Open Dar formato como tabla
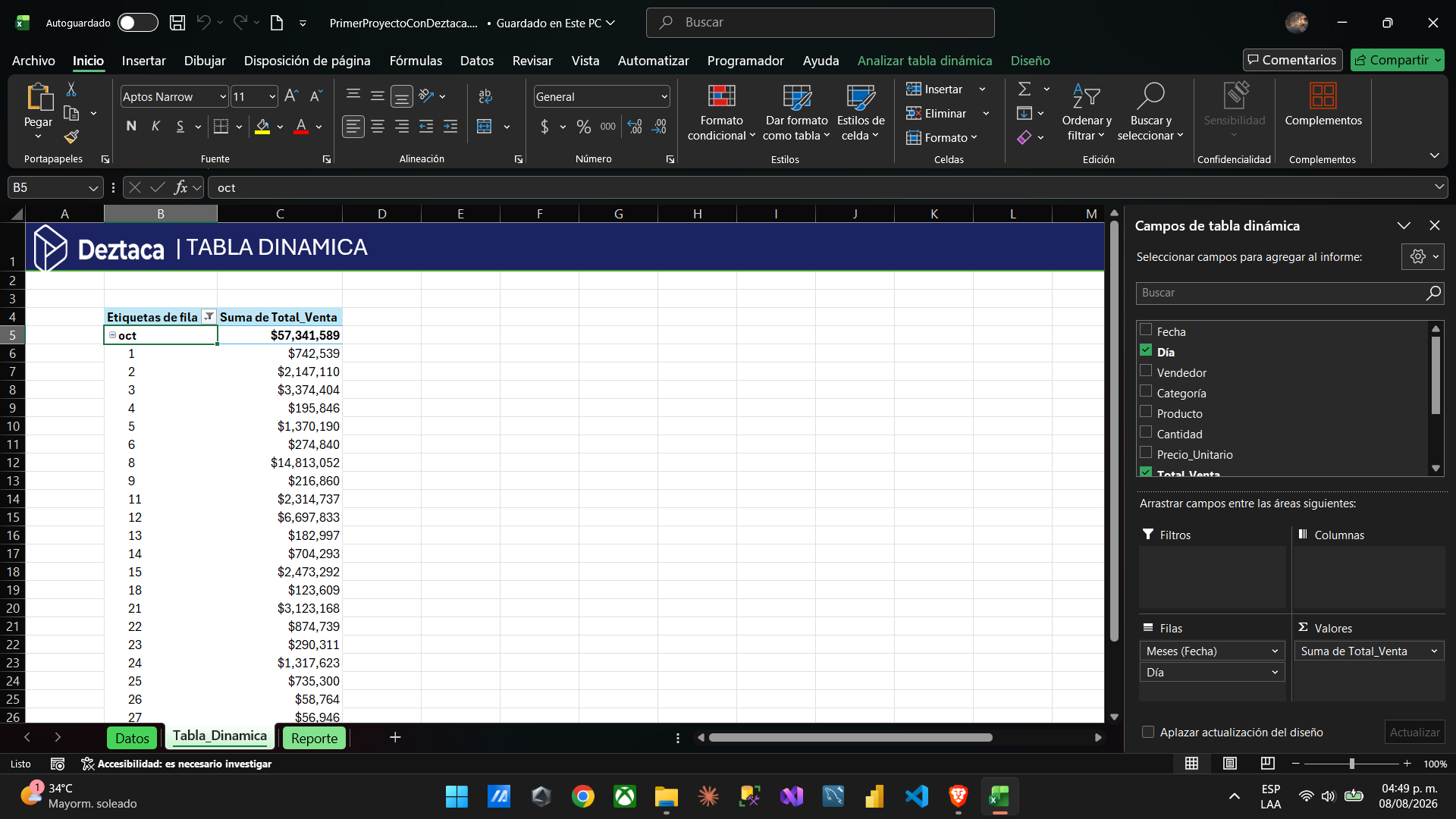The height and width of the screenshot is (819, 1456). tap(796, 113)
